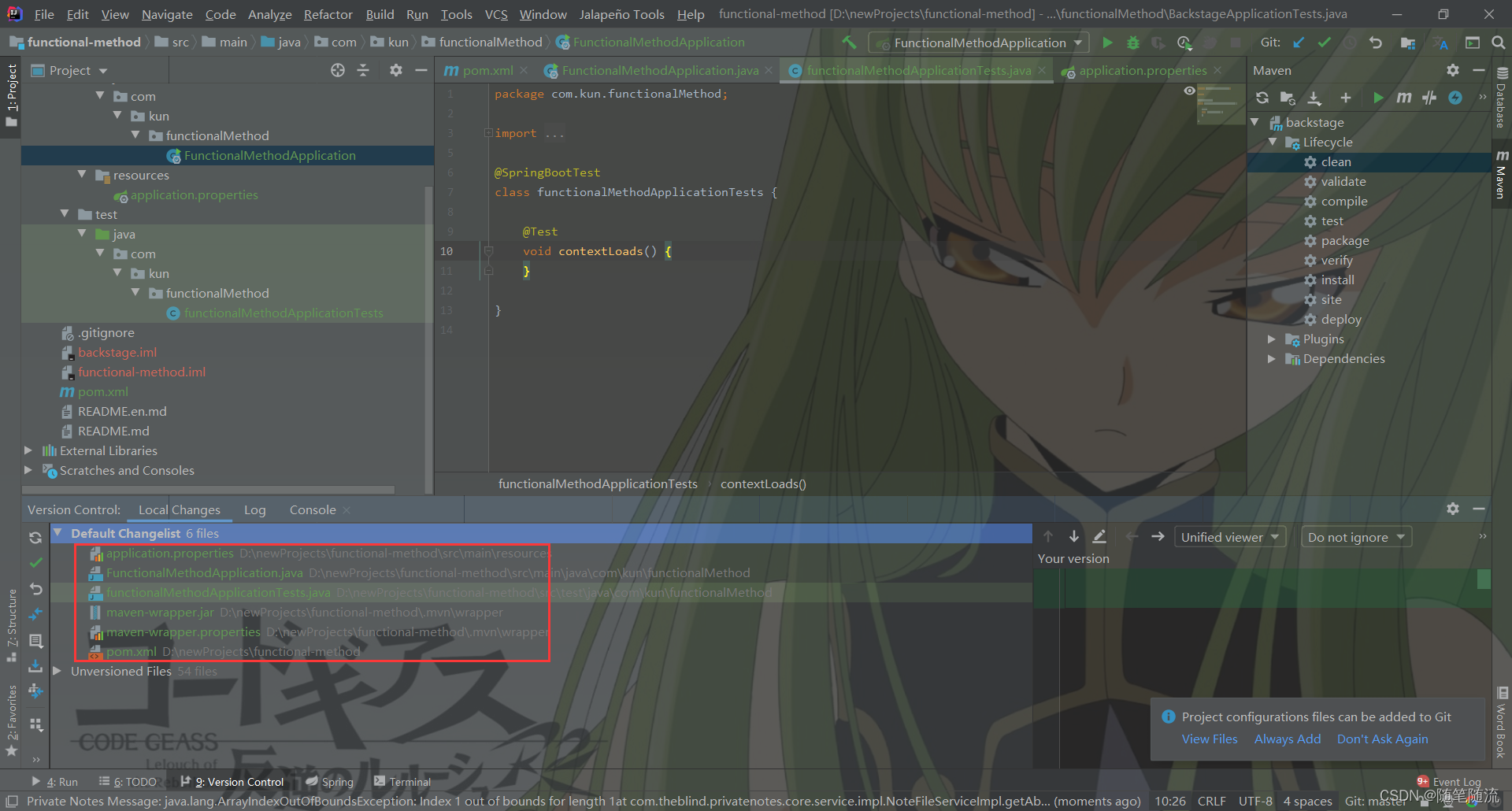Click CRLF line separator in status bar
Screen dimensions: 1512x811
click(x=1211, y=801)
